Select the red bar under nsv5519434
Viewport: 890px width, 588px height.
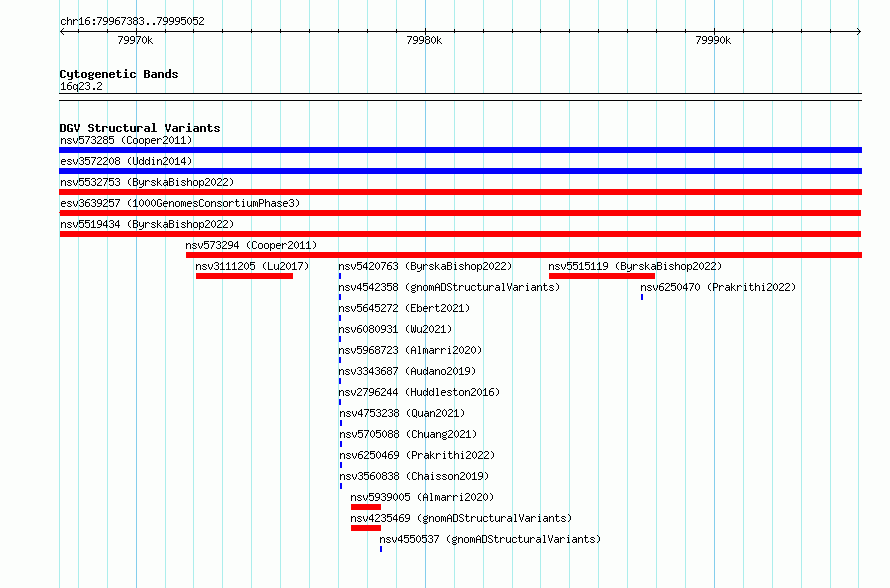460,234
